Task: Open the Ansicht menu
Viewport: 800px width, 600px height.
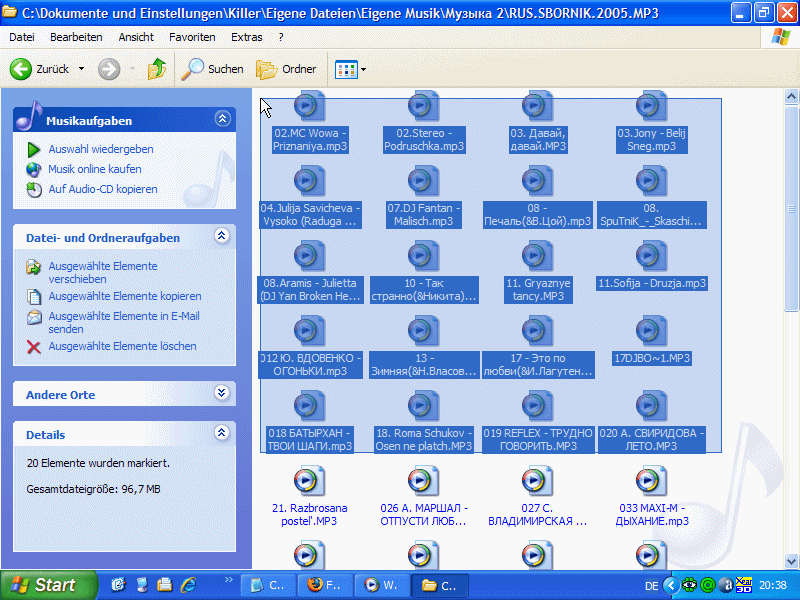Action: click(x=136, y=36)
